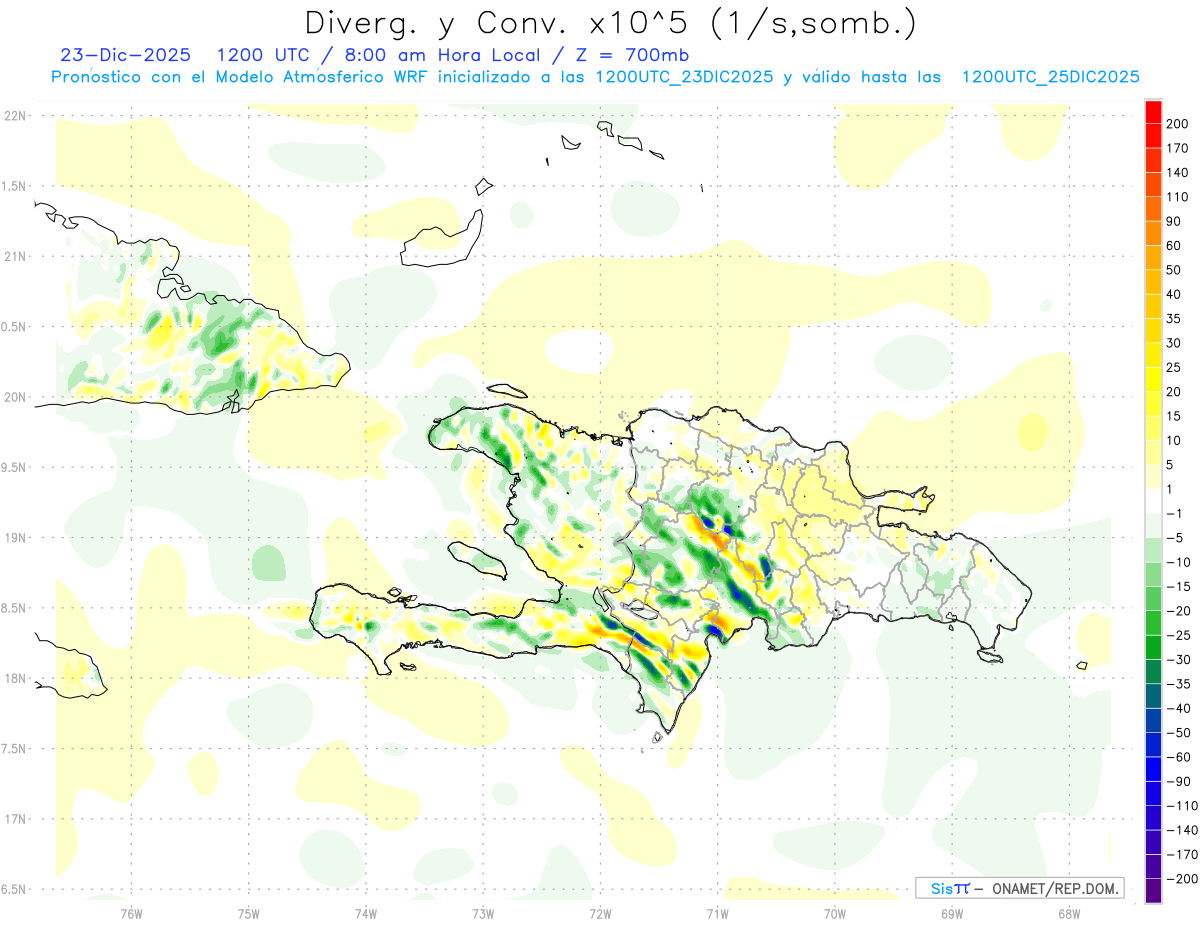This screenshot has height=927, width=1200.
Task: Click the '74W' longitude label
Action: tap(366, 913)
